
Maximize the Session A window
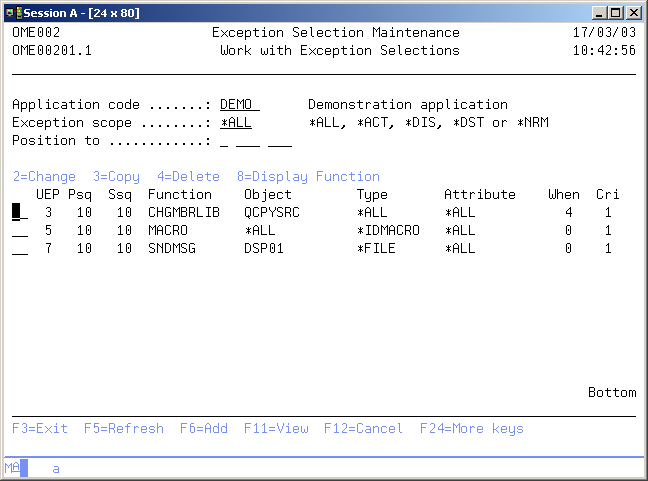coord(617,12)
